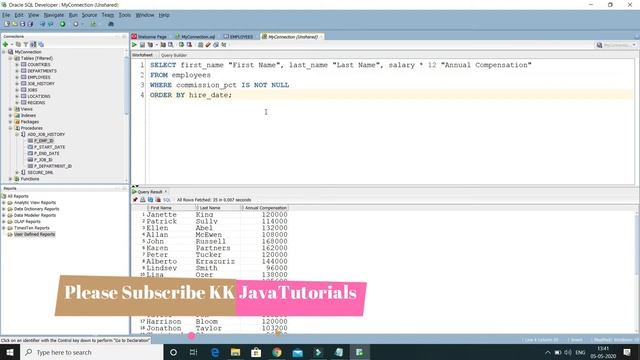Viewport: 640px width, 360px height.
Task: Open the Tools menu
Action: [x=125, y=15]
